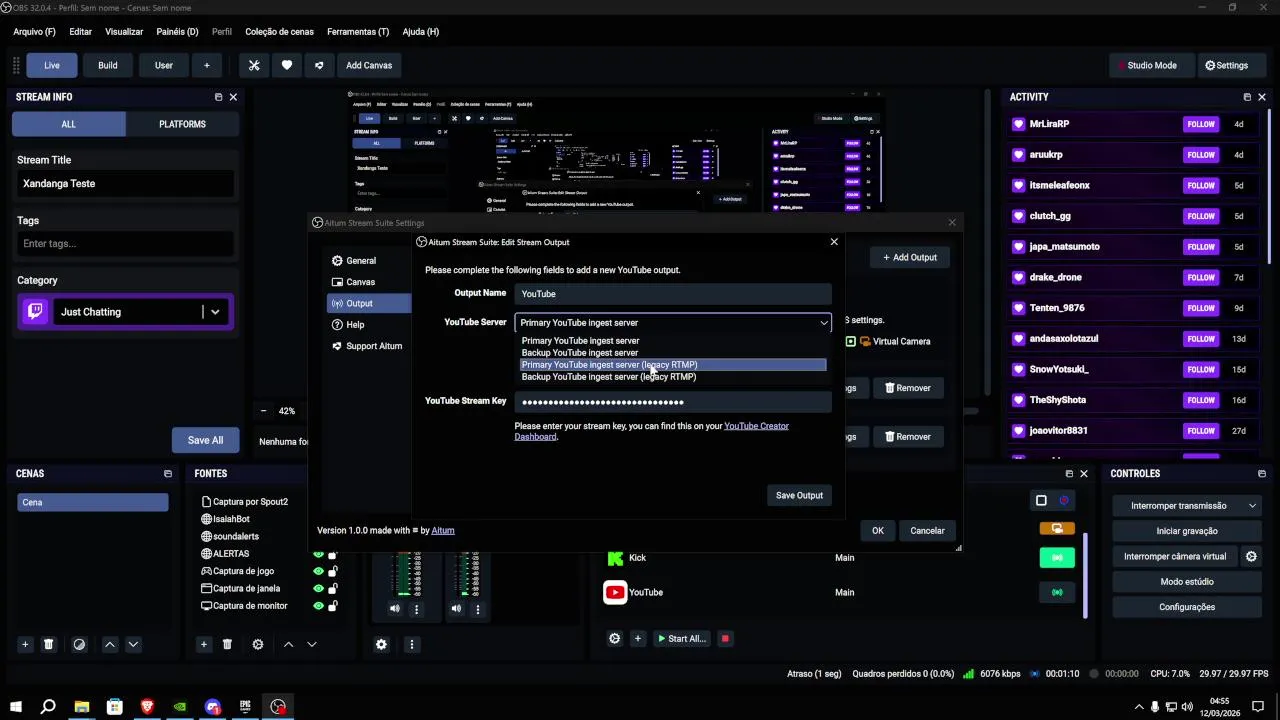
Task: Undock the Stream Info panel
Action: point(219,97)
